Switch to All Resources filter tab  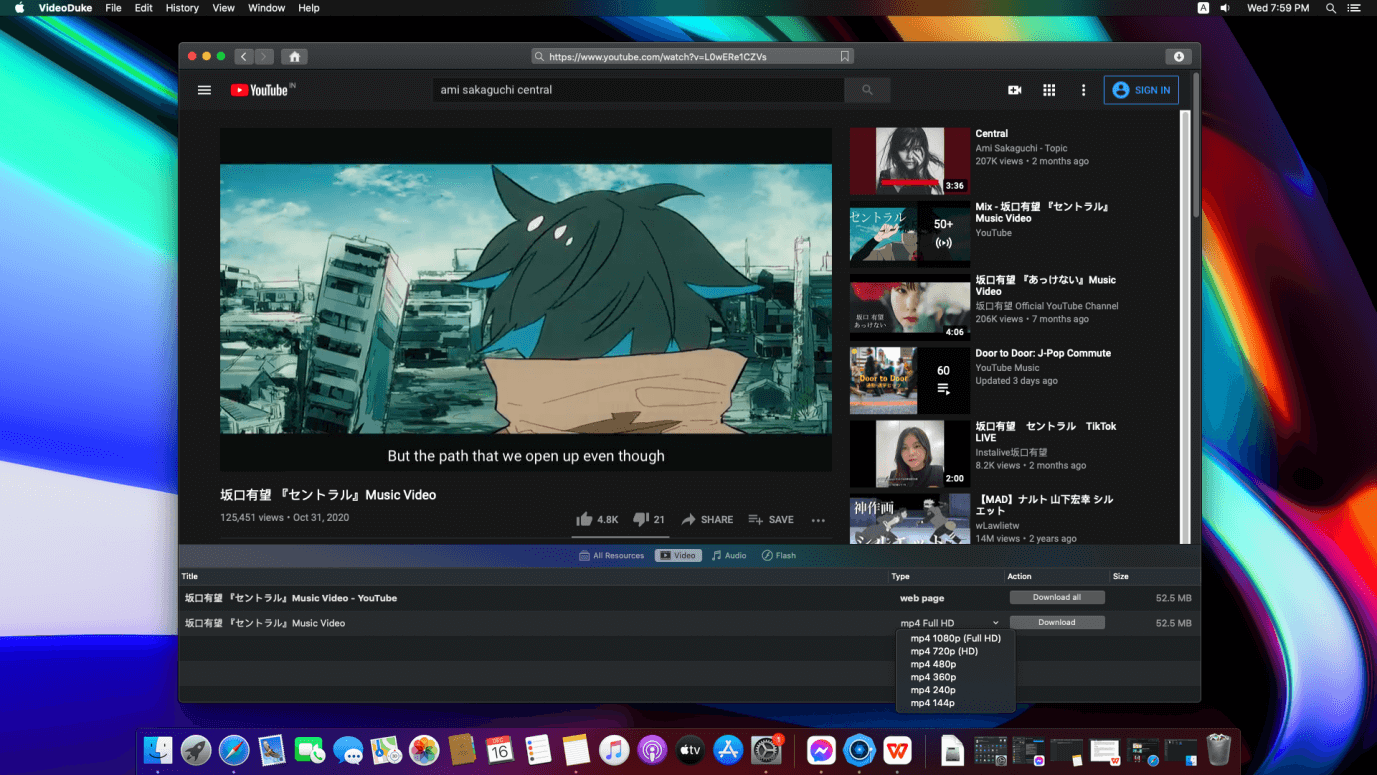[612, 556]
